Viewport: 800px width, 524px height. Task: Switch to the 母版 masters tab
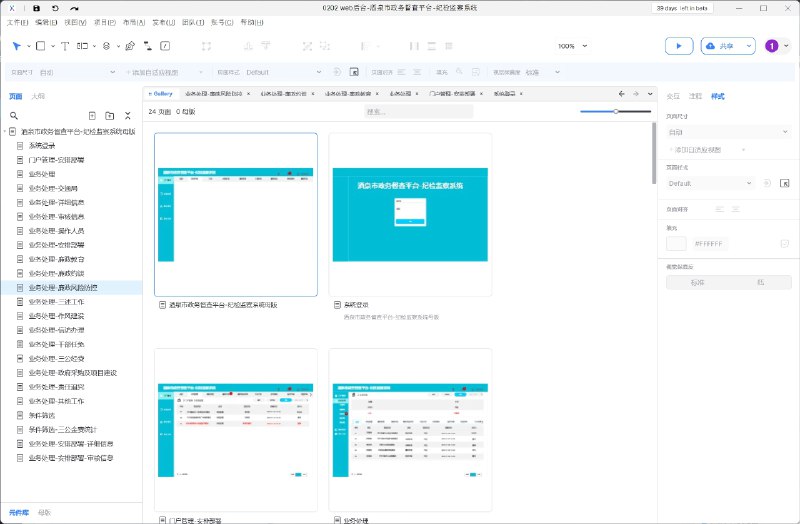(44, 512)
